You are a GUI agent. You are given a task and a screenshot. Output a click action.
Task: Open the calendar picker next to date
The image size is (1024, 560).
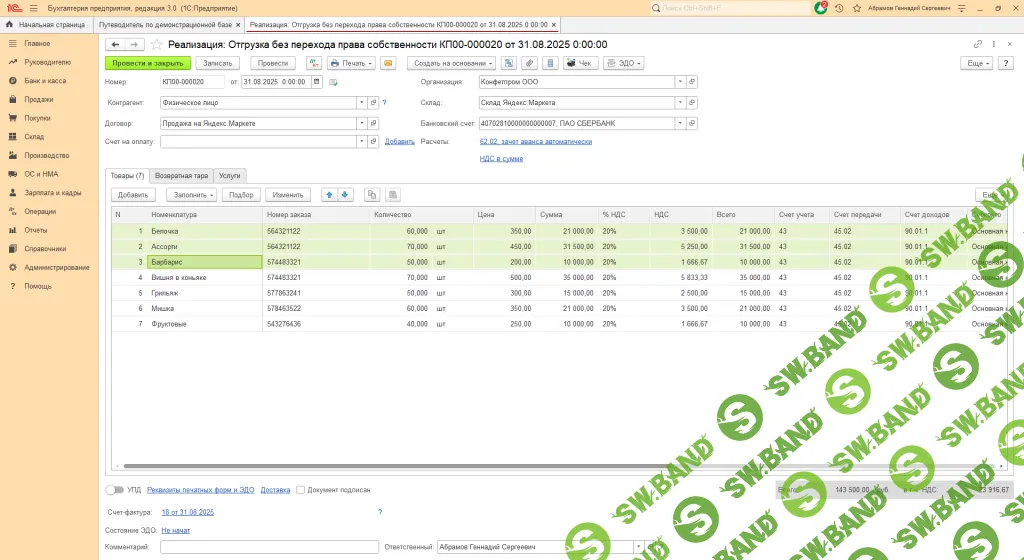(x=317, y=82)
